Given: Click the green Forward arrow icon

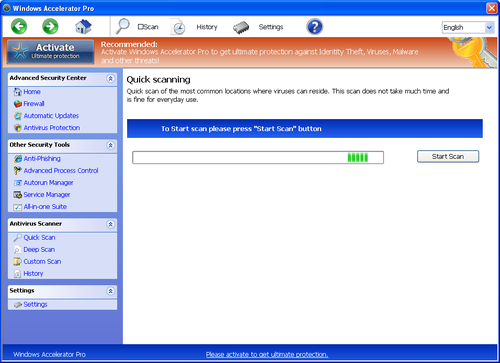Looking at the screenshot, I should (50, 26).
